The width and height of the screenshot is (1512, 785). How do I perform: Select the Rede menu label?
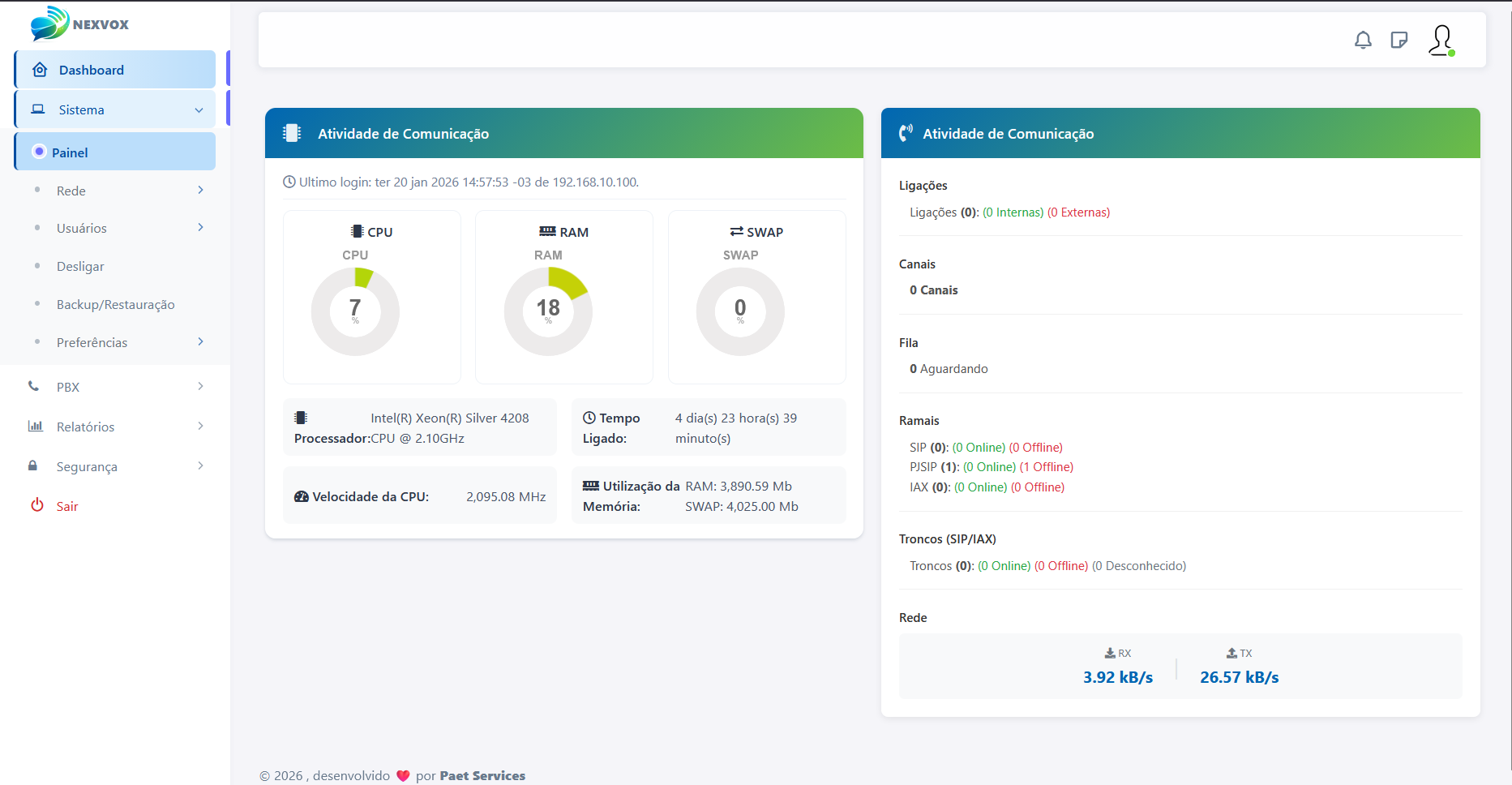71,191
